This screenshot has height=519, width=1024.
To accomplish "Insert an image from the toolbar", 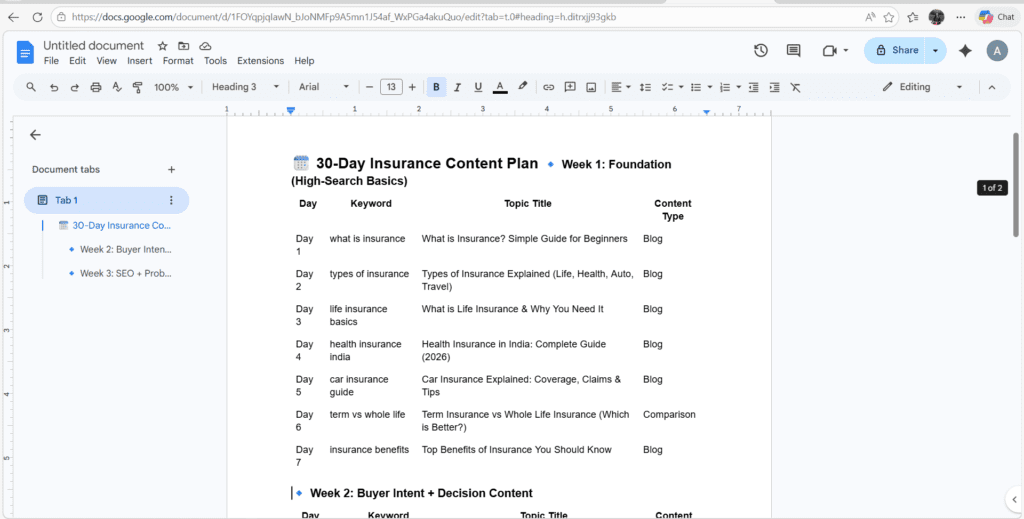I will pos(591,87).
